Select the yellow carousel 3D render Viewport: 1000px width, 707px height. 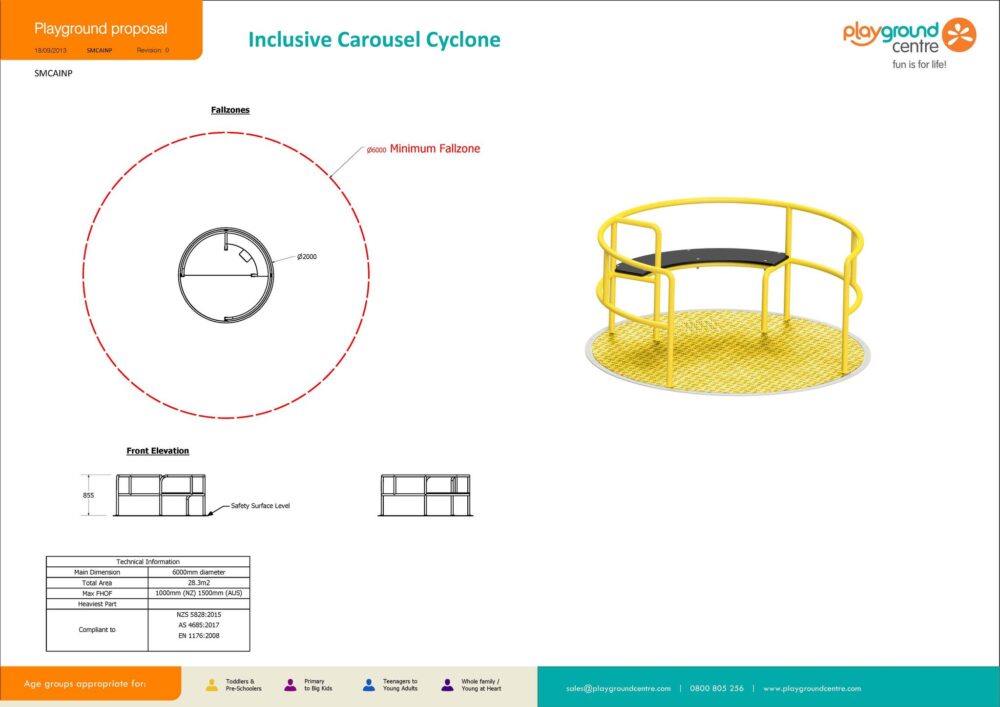[727, 295]
